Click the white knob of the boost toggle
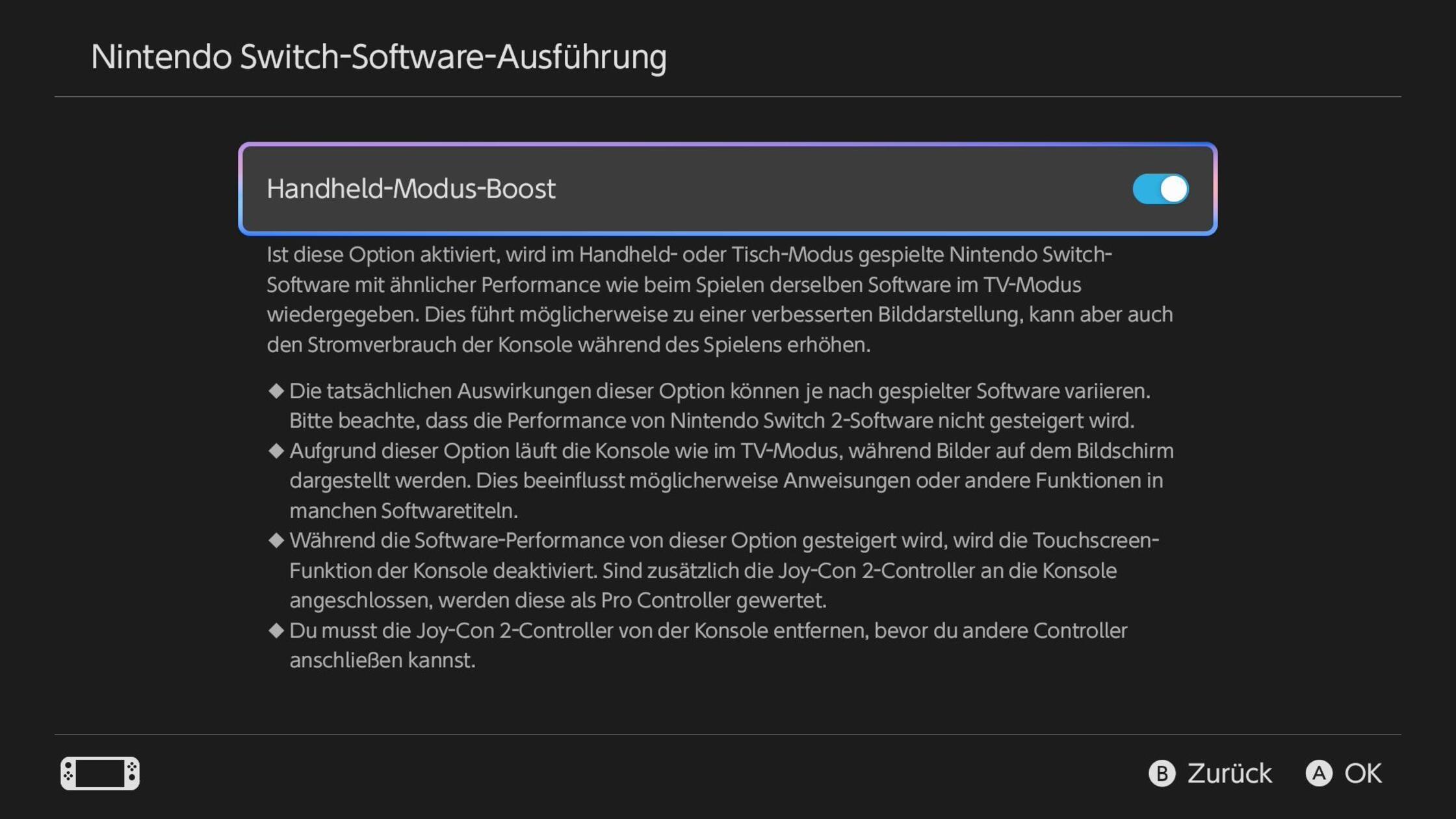 [x=1173, y=189]
